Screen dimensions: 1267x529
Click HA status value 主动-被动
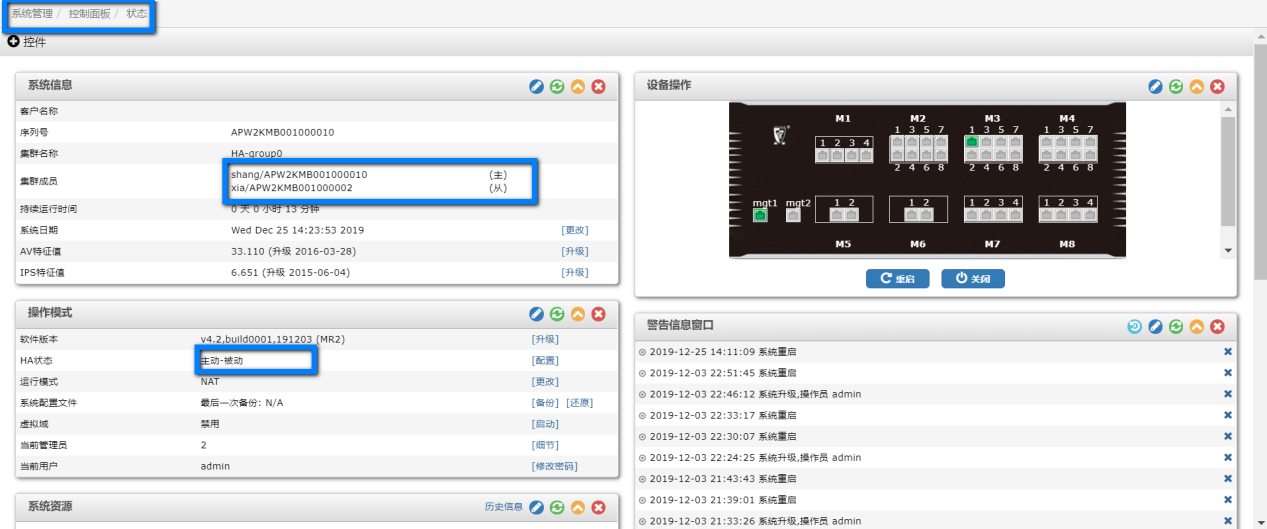(223, 360)
